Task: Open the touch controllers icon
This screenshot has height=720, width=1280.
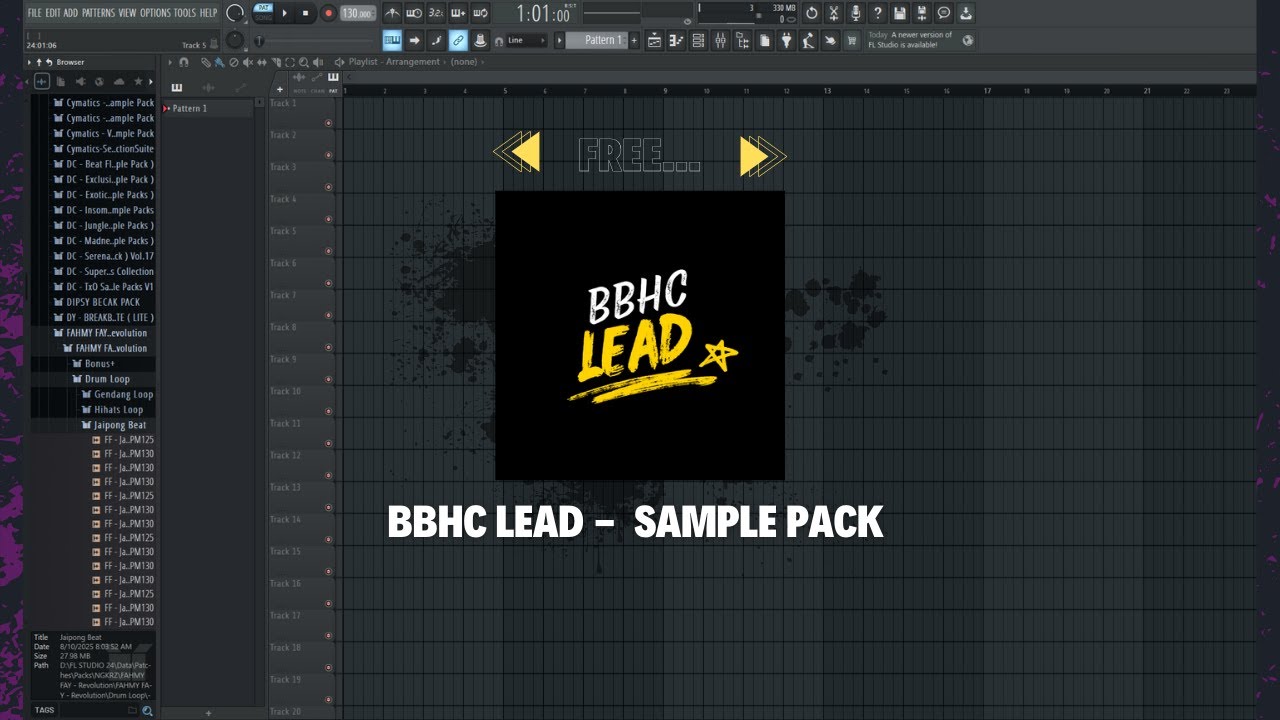Action: [x=830, y=40]
